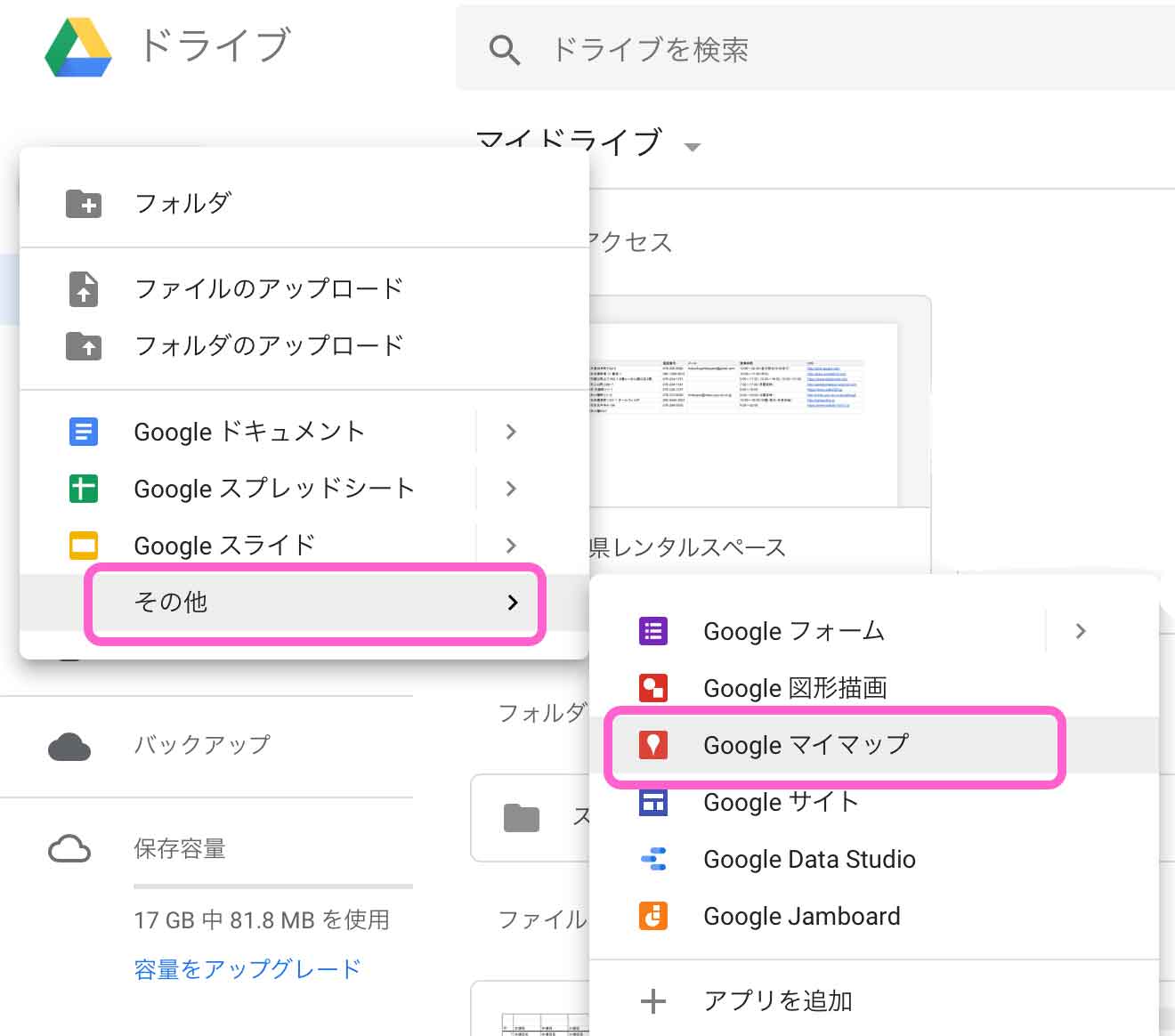Click the Google Sites icon
Viewport: 1175px width, 1036px height.
(x=653, y=802)
